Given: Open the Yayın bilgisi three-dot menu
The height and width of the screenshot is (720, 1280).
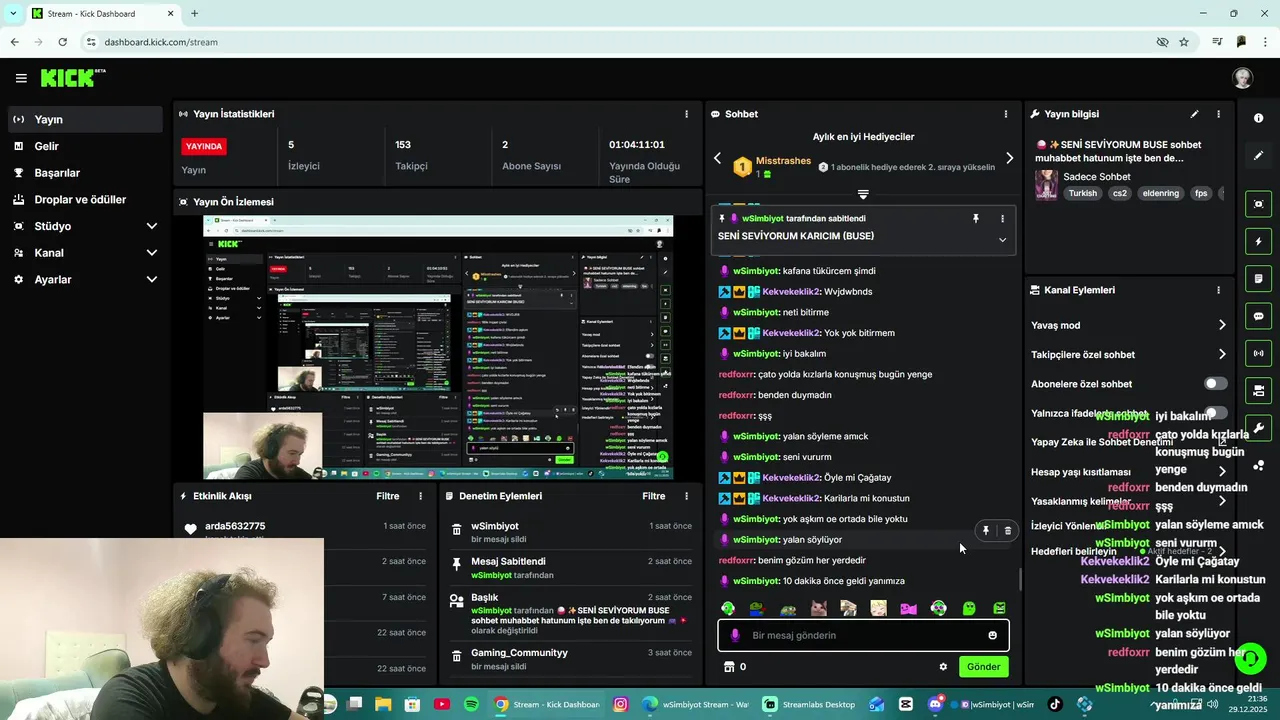Looking at the screenshot, I should pyautogui.click(x=1218, y=114).
